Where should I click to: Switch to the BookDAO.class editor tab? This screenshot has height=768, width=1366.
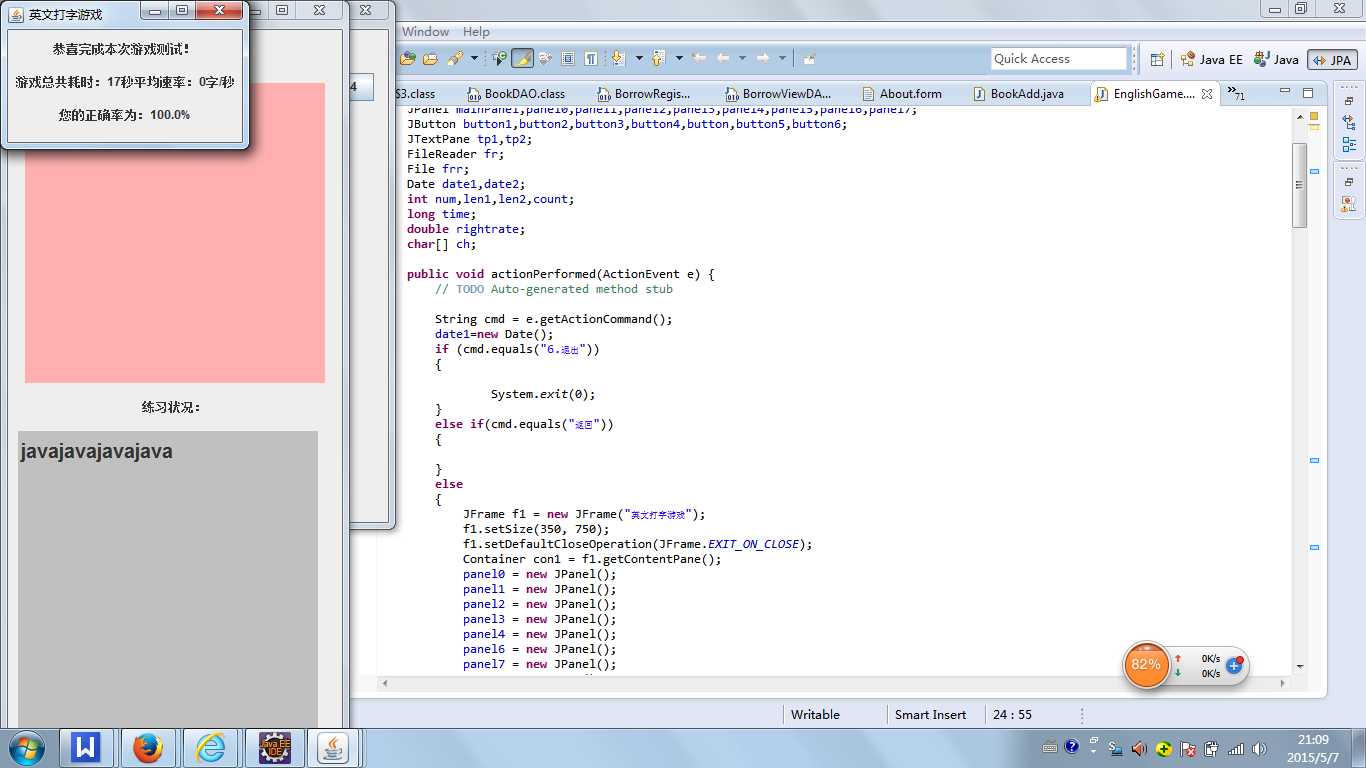tap(516, 94)
